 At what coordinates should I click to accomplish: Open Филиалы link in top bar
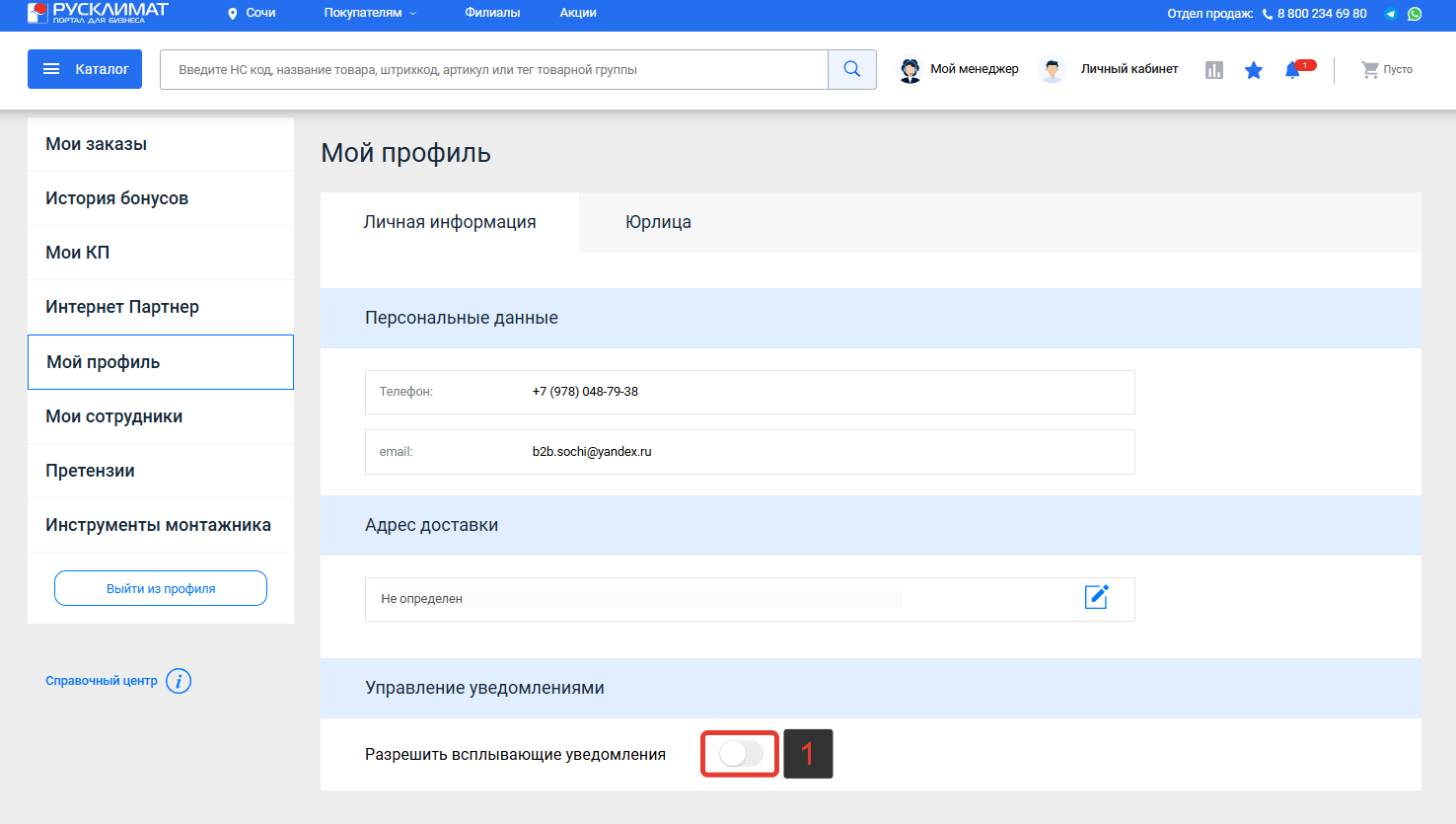492,13
